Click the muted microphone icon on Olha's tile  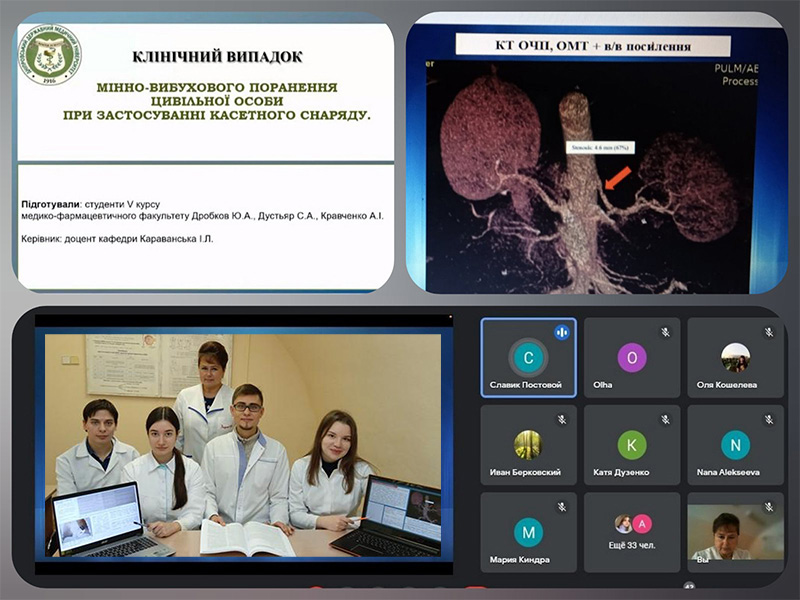[x=665, y=332]
